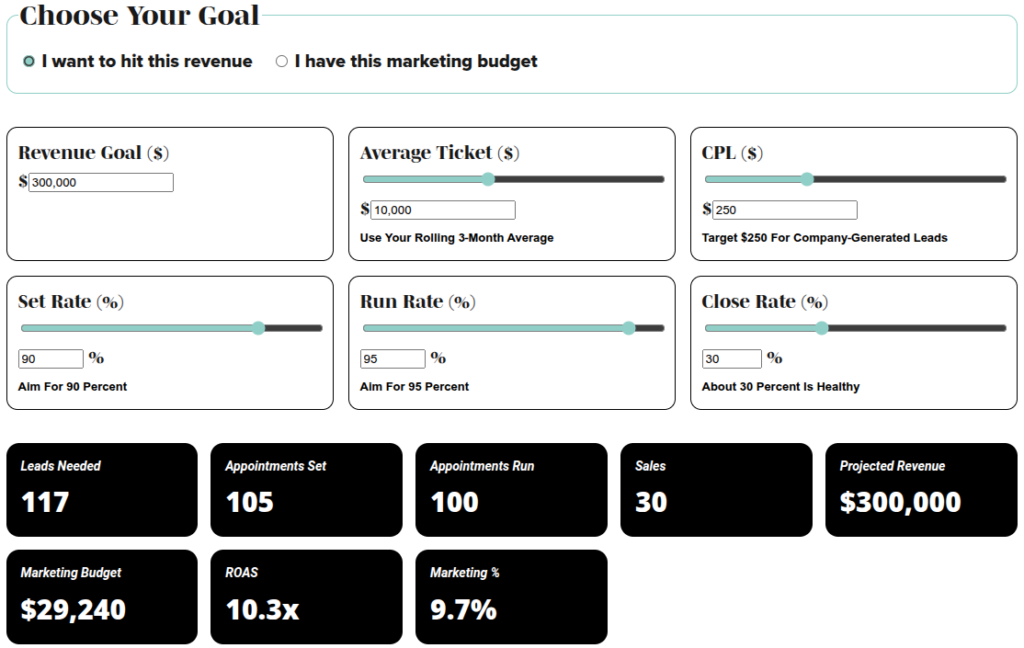The image size is (1024, 648).
Task: Select 'I want to hit this revenue' option
Action: [x=30, y=61]
